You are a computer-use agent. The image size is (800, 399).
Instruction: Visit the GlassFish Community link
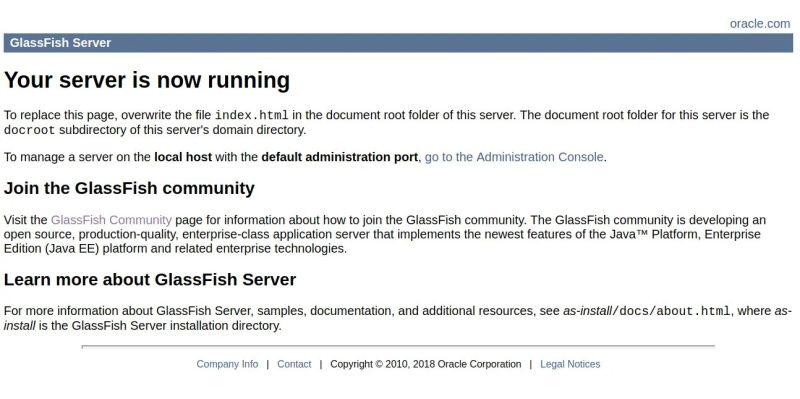coord(111,220)
